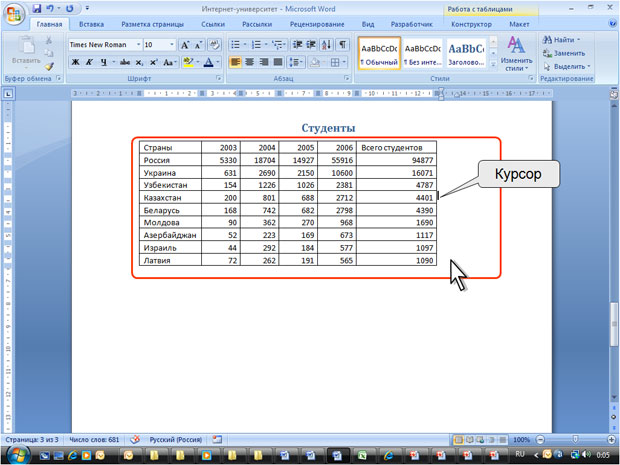This screenshot has height=465, width=620.
Task: Switch to the Ссылки tab
Action: [213, 24]
